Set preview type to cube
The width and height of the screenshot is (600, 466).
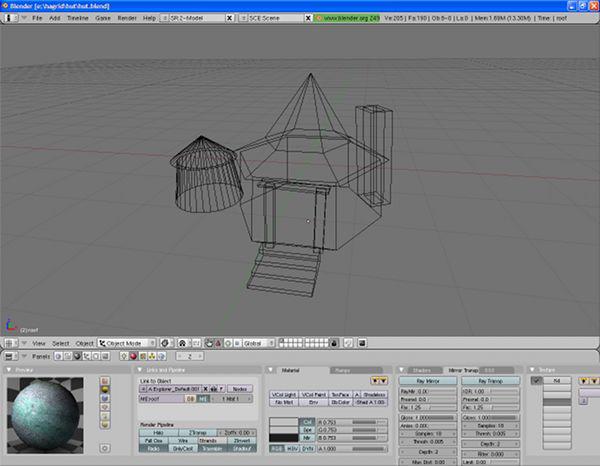coord(105,398)
